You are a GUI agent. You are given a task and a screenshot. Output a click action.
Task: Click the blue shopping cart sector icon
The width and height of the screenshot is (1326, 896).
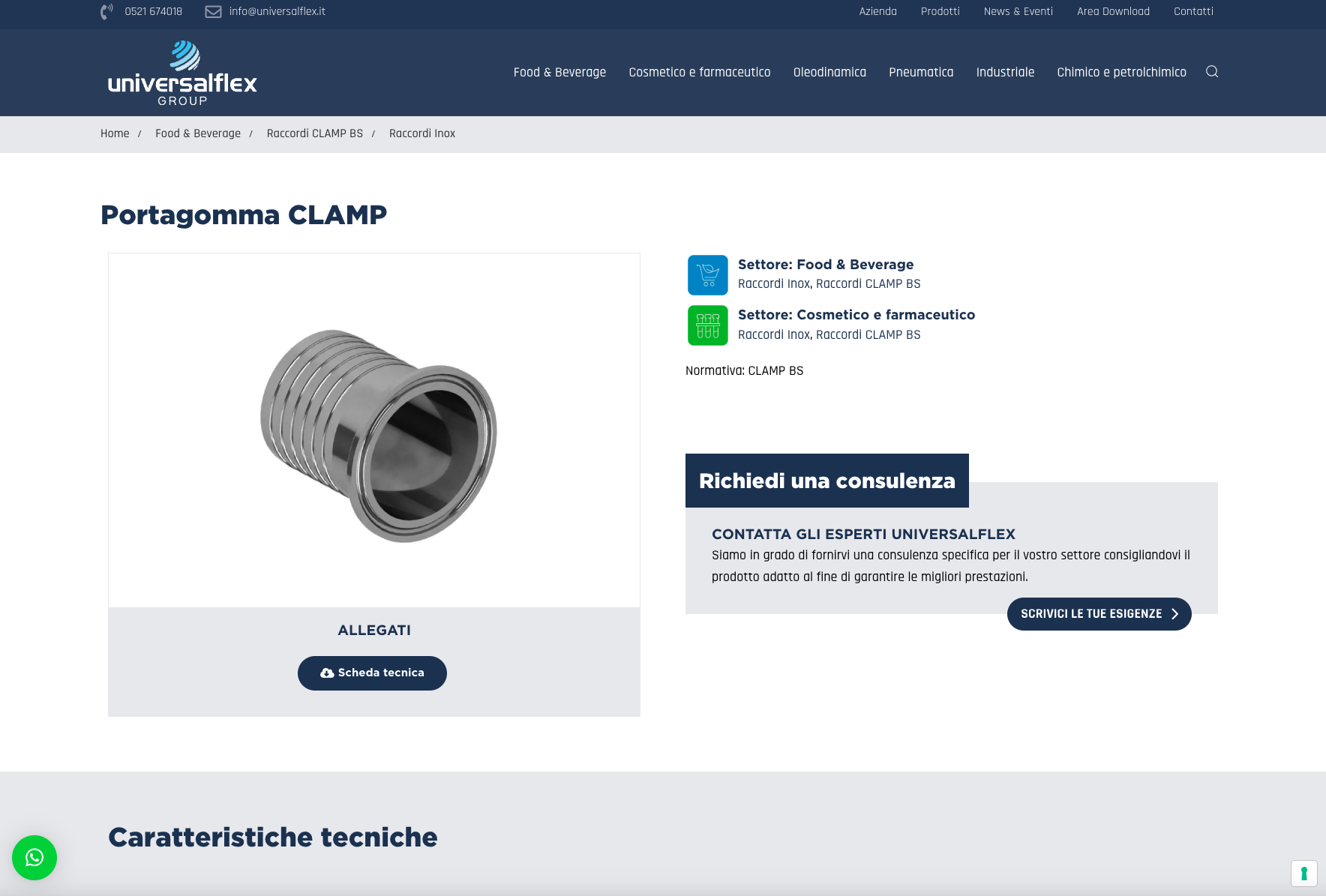(x=706, y=274)
